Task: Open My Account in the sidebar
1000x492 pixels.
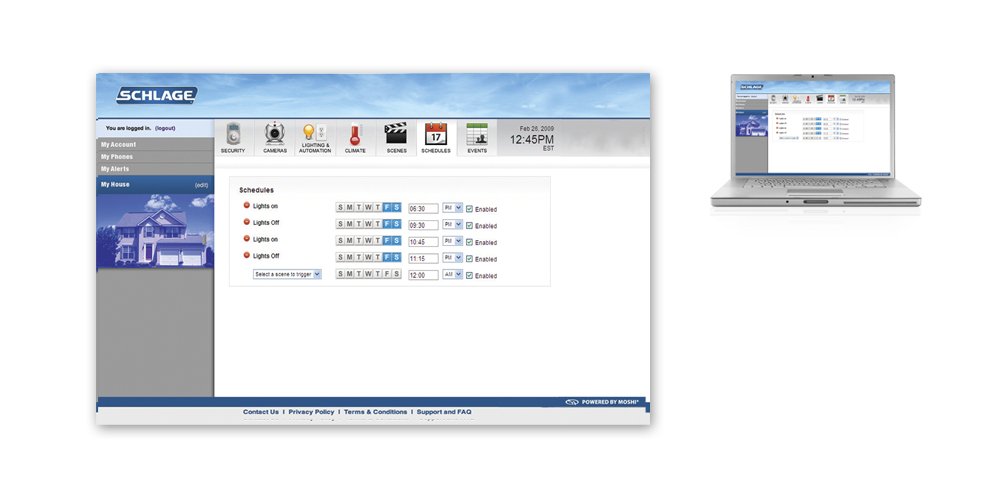Action: pos(119,145)
